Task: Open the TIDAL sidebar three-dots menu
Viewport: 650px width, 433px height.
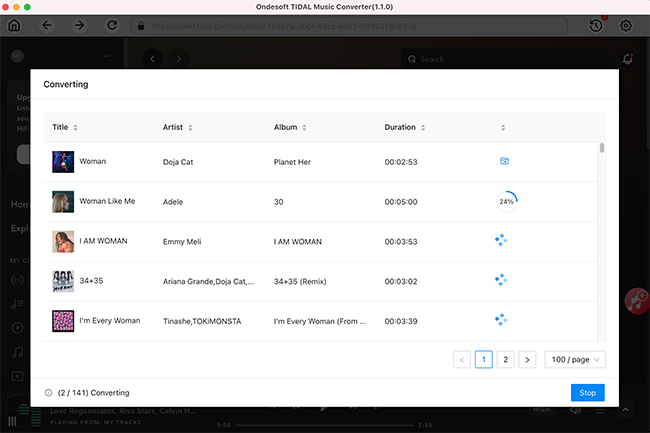Action: click(x=105, y=56)
